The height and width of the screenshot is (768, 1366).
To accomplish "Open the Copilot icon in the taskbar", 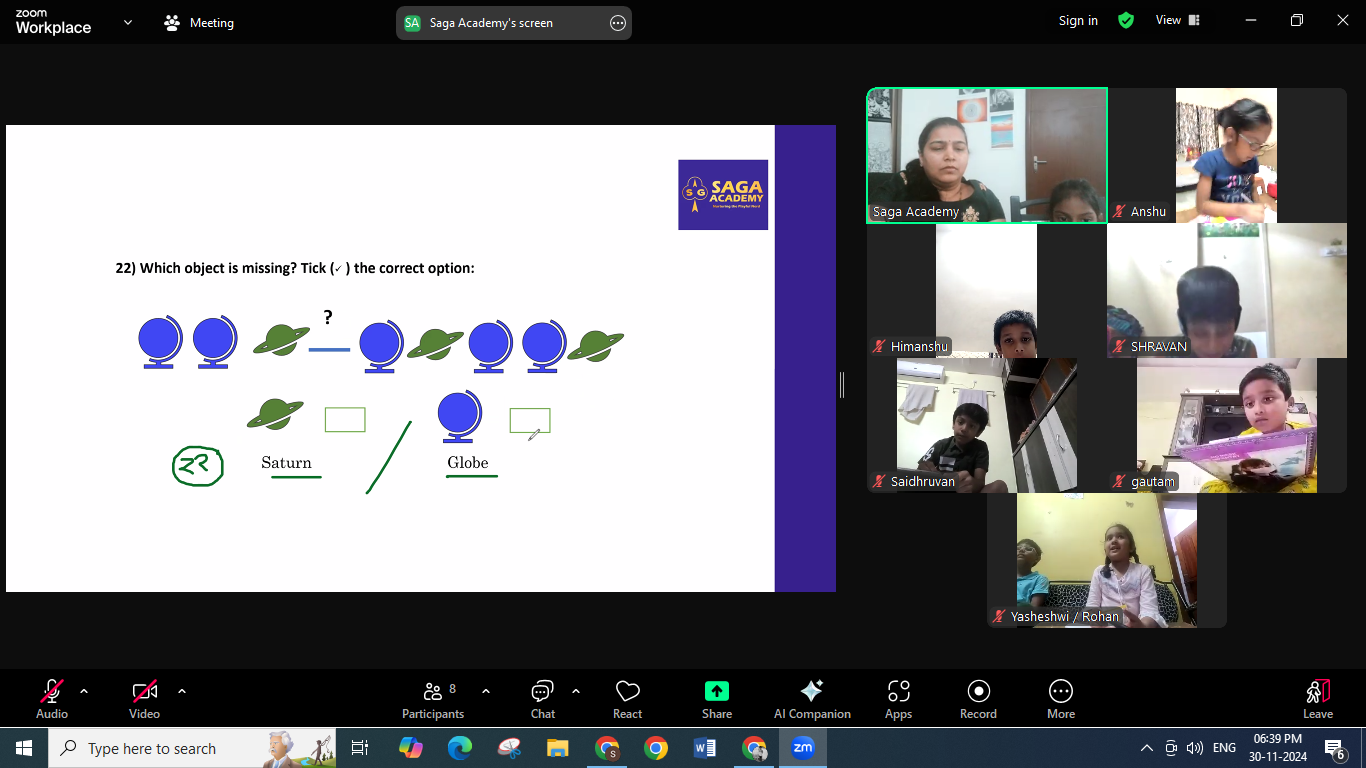I will pos(411,748).
